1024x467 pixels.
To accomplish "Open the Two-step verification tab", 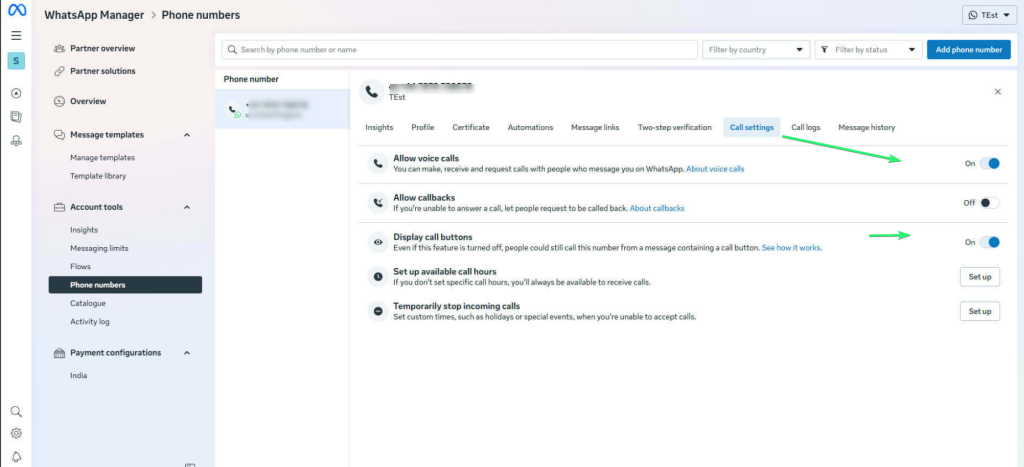I will coord(674,127).
